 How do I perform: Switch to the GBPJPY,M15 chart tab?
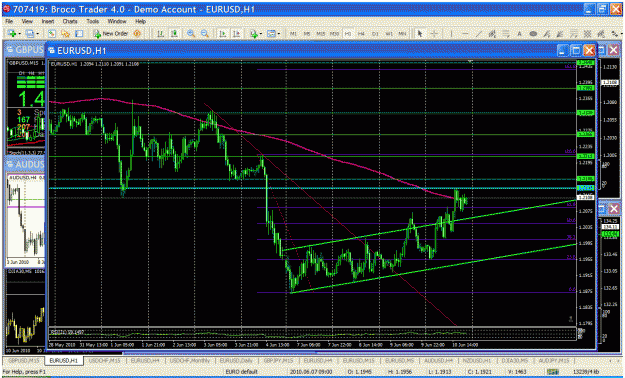(x=278, y=360)
